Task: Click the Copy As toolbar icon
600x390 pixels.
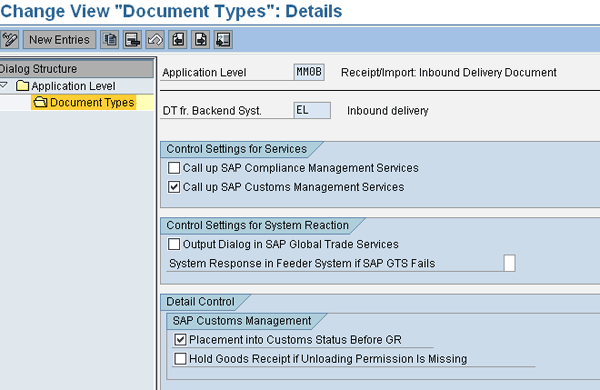Action: click(110, 40)
